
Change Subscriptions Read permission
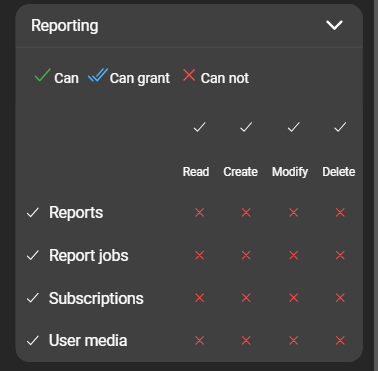coord(199,298)
